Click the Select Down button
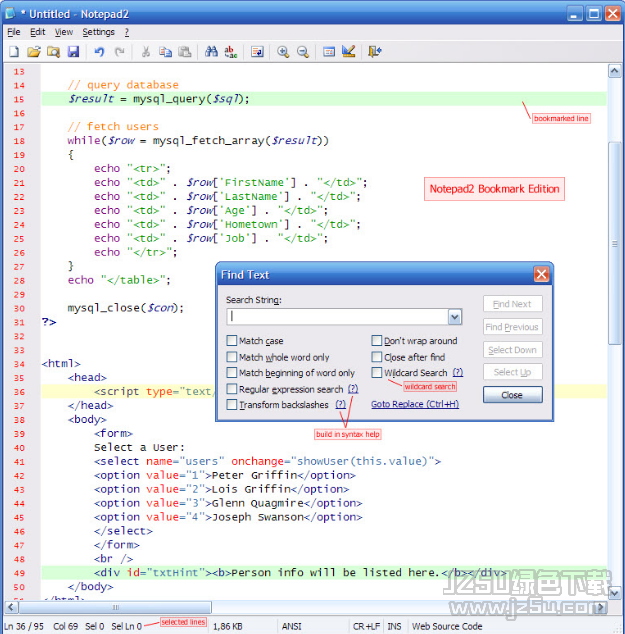This screenshot has height=634, width=625. tap(512, 350)
